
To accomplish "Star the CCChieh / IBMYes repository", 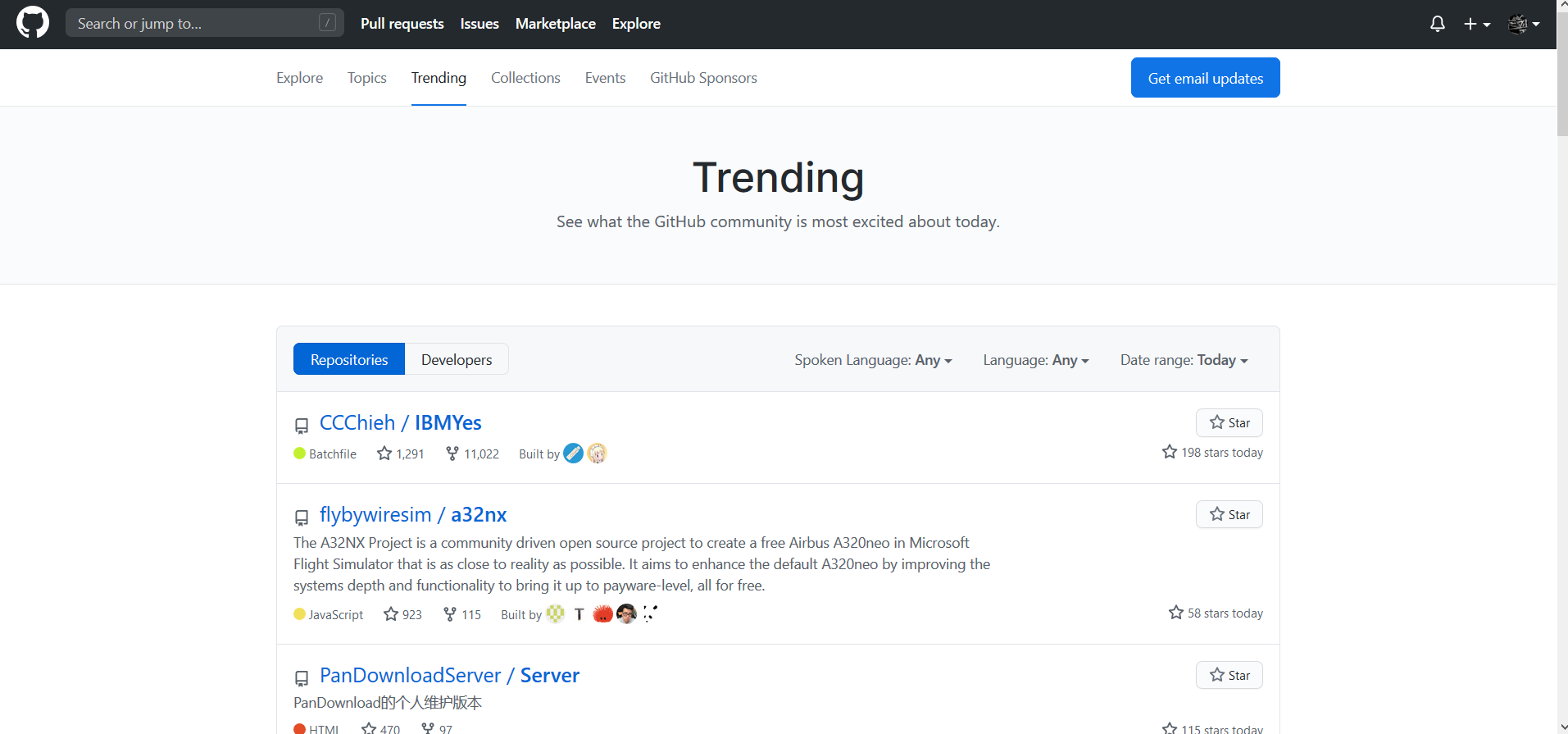I will (x=1229, y=422).
